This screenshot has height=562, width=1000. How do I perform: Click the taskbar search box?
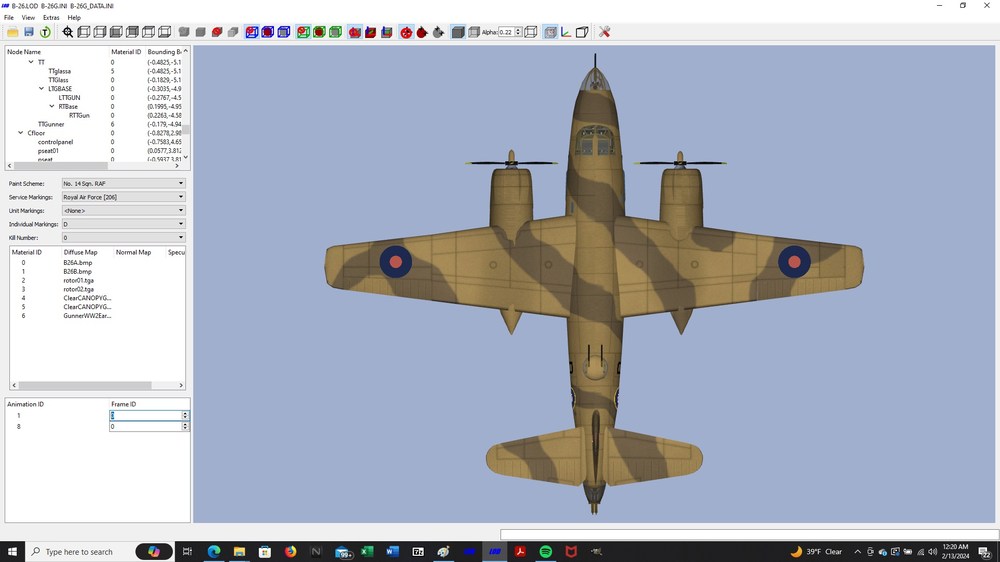pyautogui.click(x=79, y=552)
